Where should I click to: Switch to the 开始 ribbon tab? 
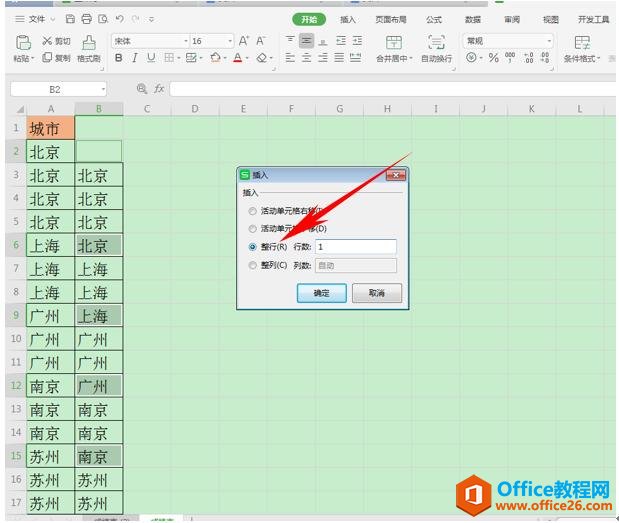click(309, 19)
